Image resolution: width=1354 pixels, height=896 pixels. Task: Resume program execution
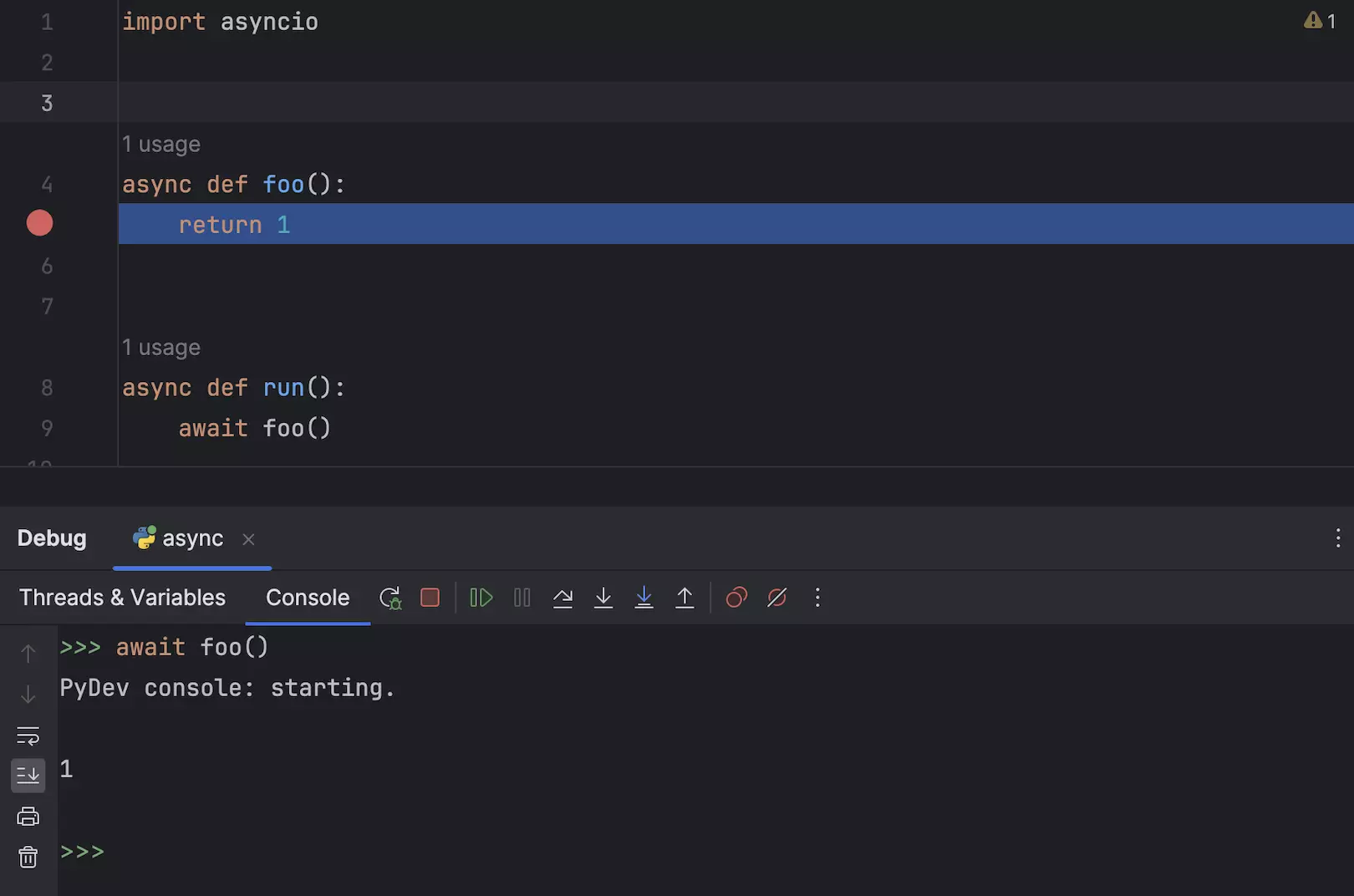481,598
